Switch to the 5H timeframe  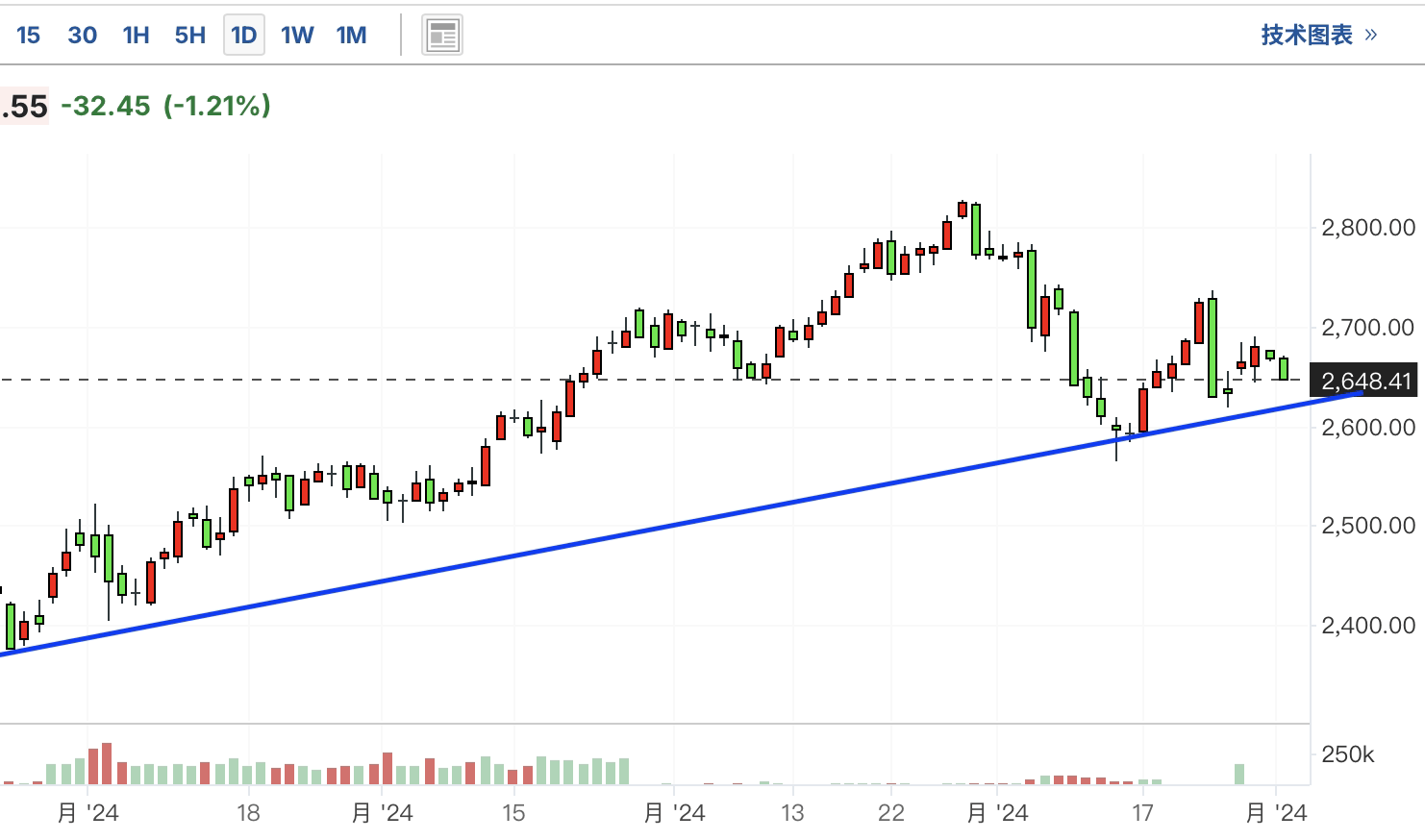pyautogui.click(x=189, y=36)
